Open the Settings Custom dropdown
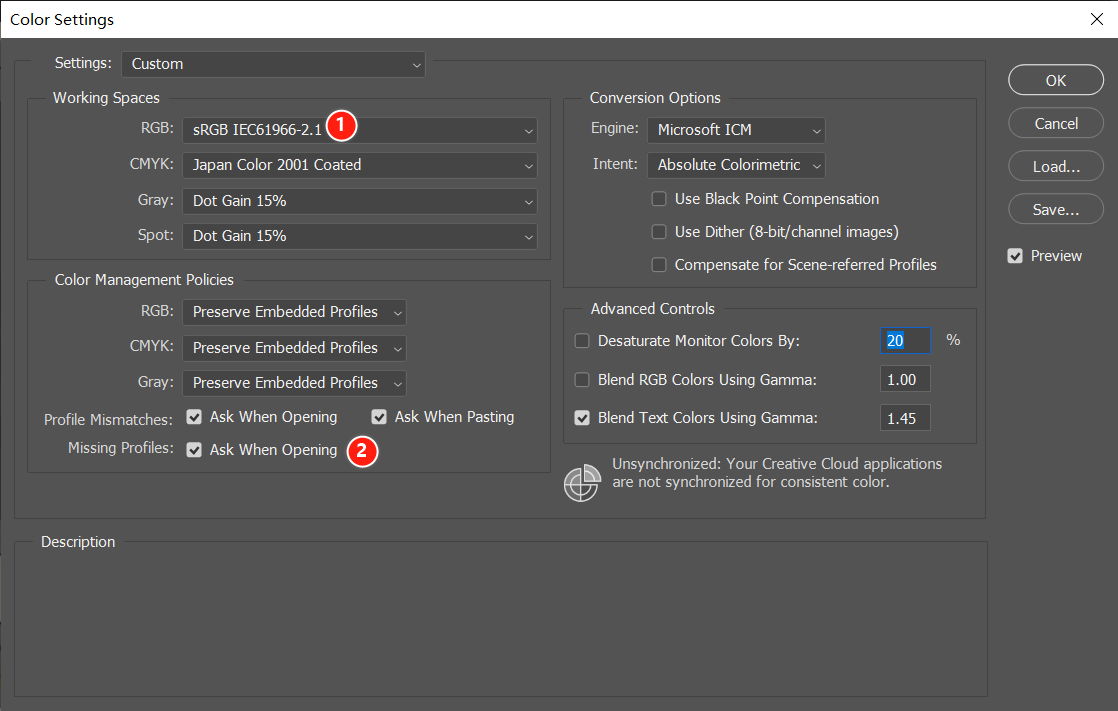Viewport: 1118px width, 711px height. pyautogui.click(x=273, y=64)
